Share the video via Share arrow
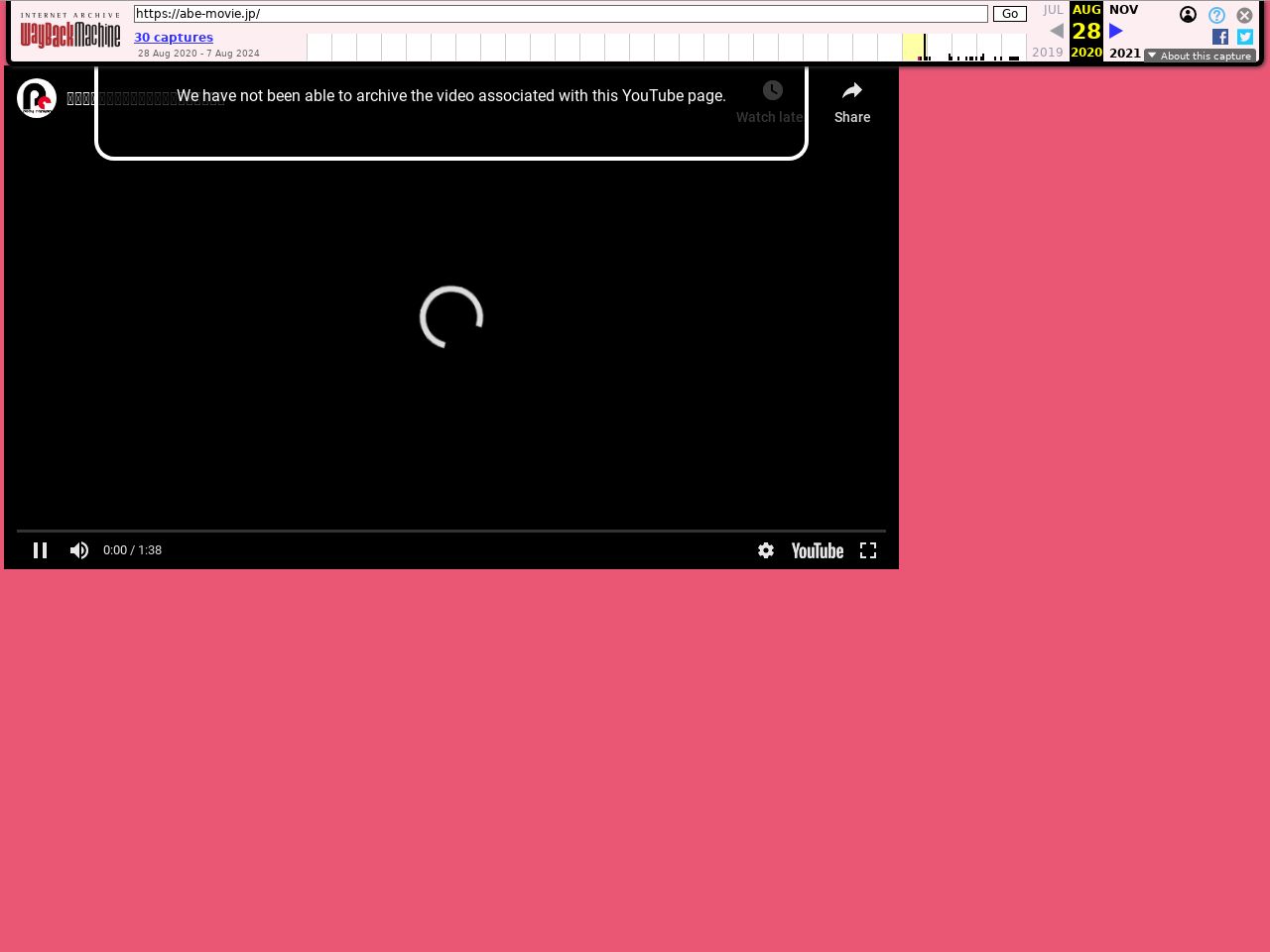 click(852, 102)
